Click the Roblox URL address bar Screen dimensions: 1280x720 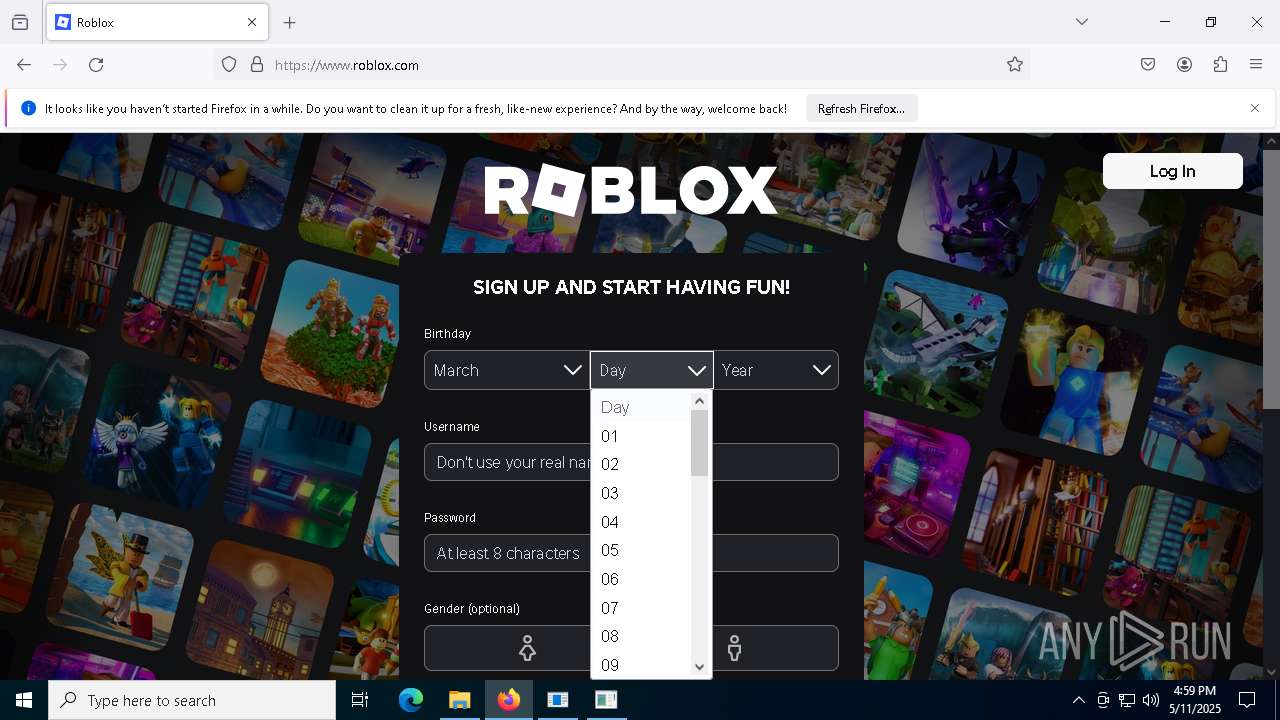point(620,65)
